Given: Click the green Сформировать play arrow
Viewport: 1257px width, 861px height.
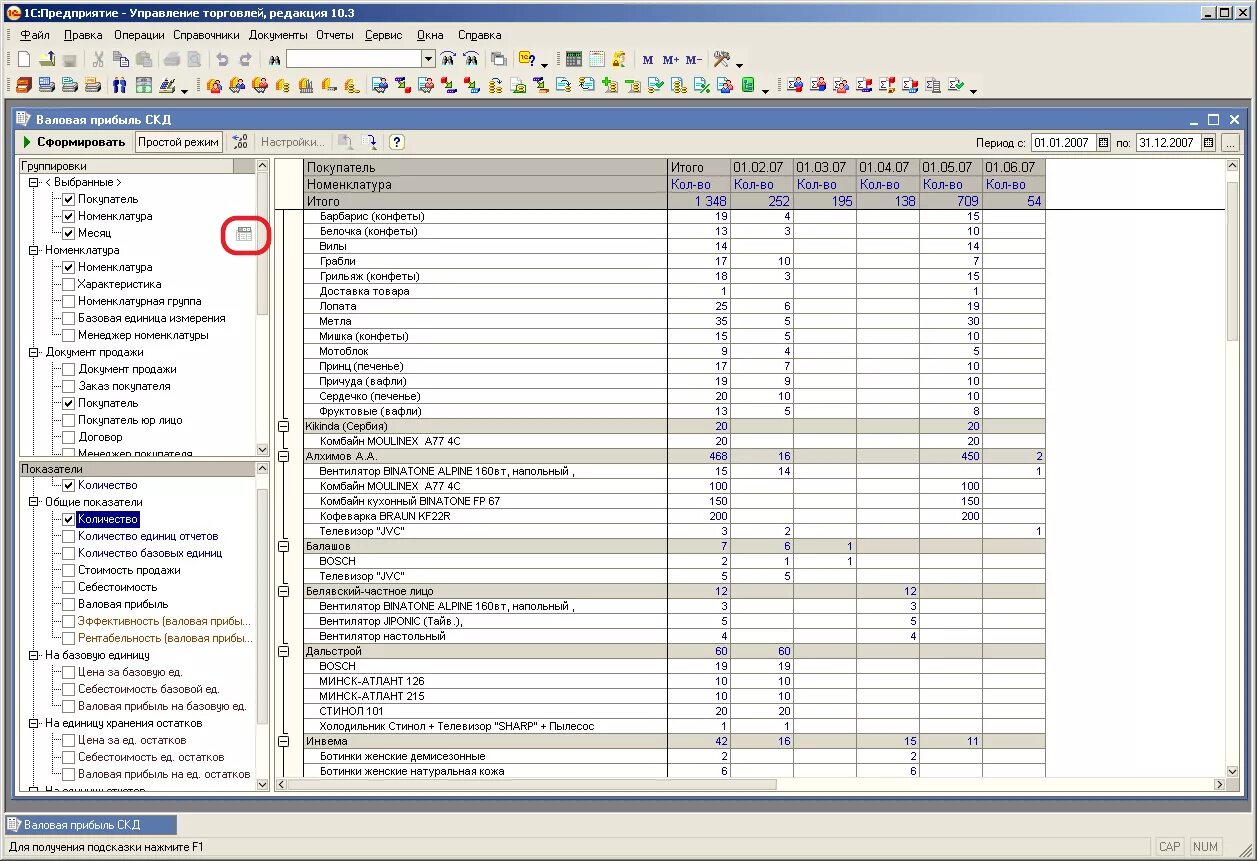Looking at the screenshot, I should coord(28,142).
